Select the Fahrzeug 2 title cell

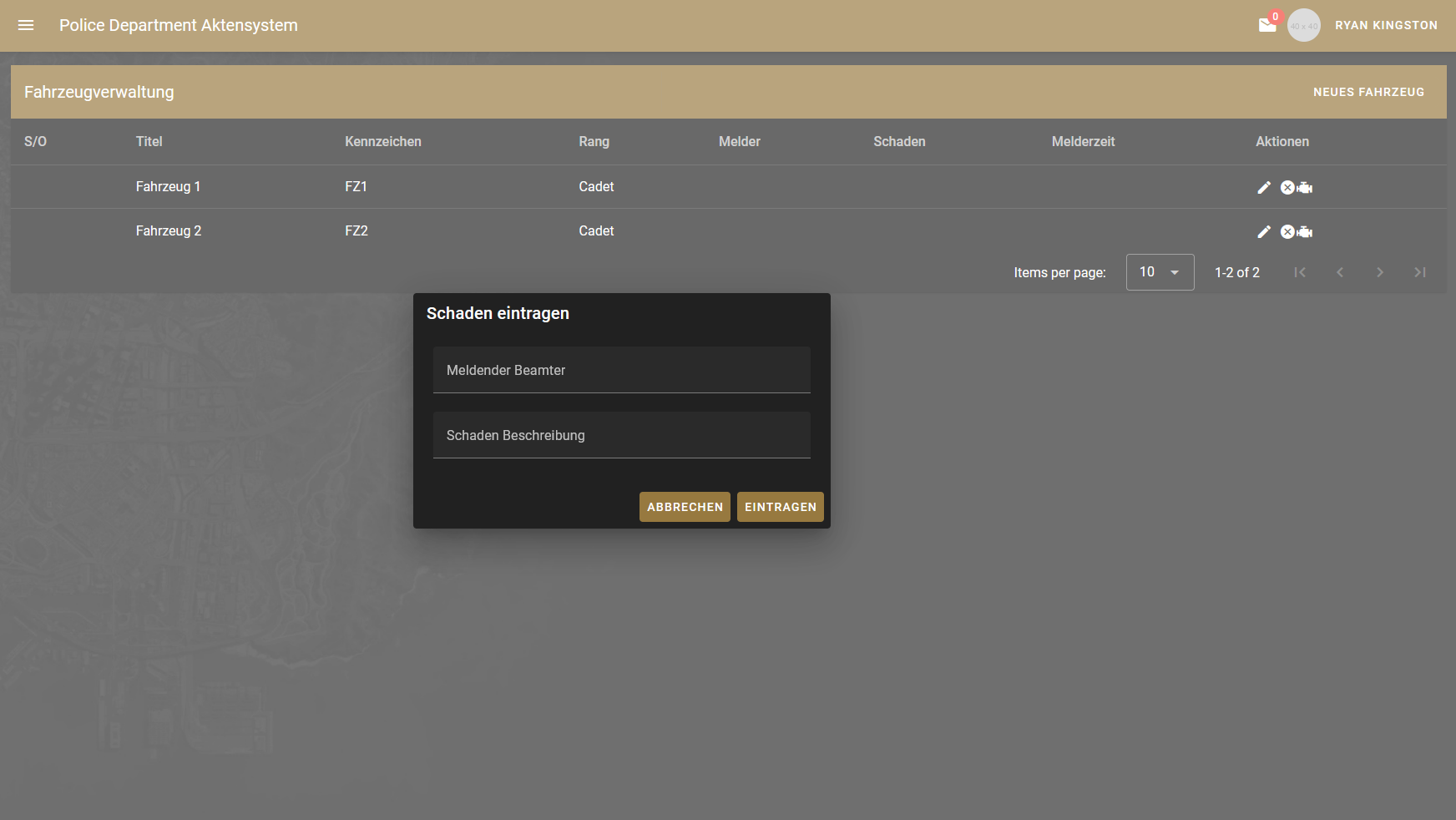click(169, 231)
